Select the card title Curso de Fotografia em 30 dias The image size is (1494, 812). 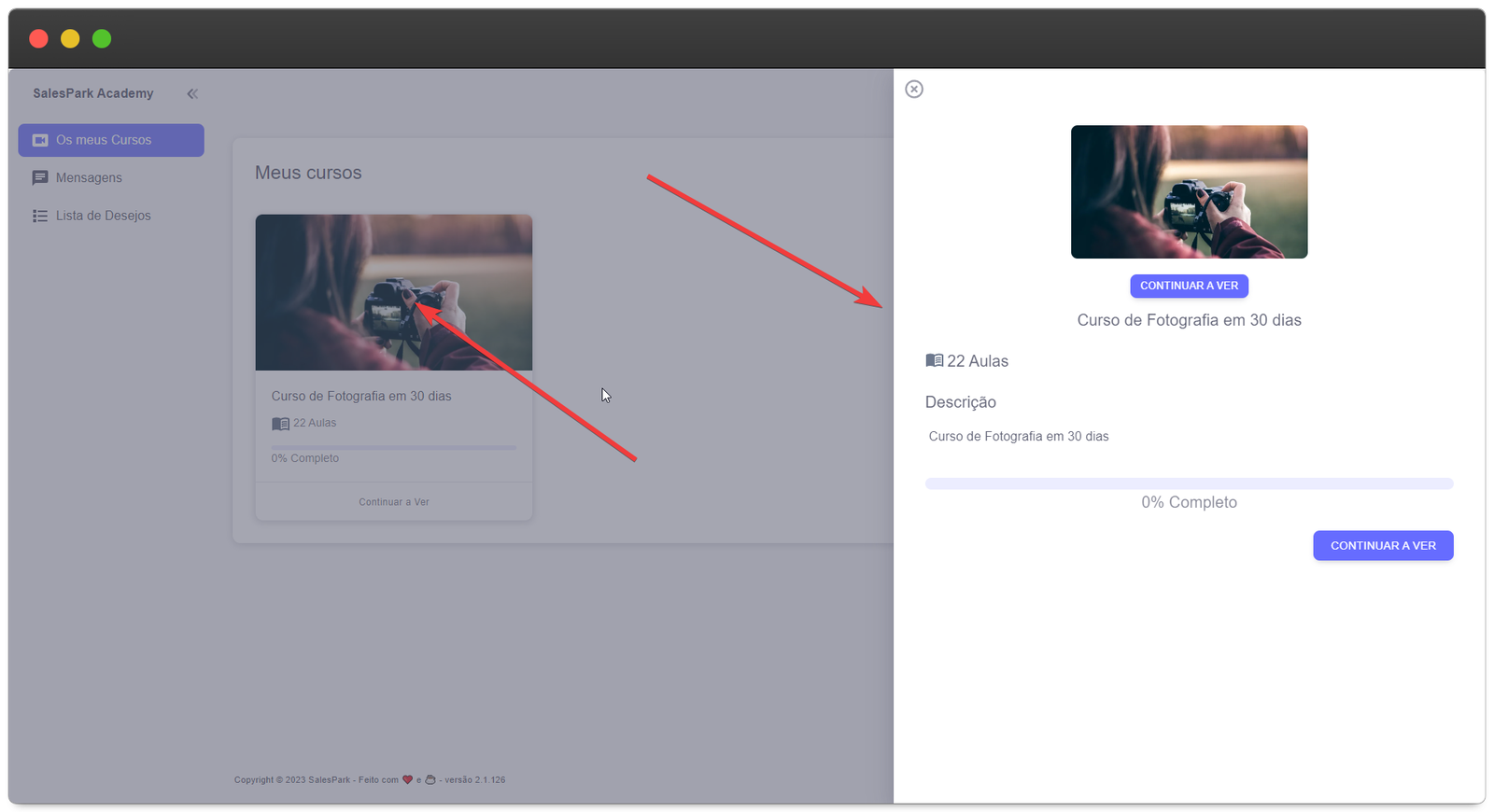click(361, 396)
